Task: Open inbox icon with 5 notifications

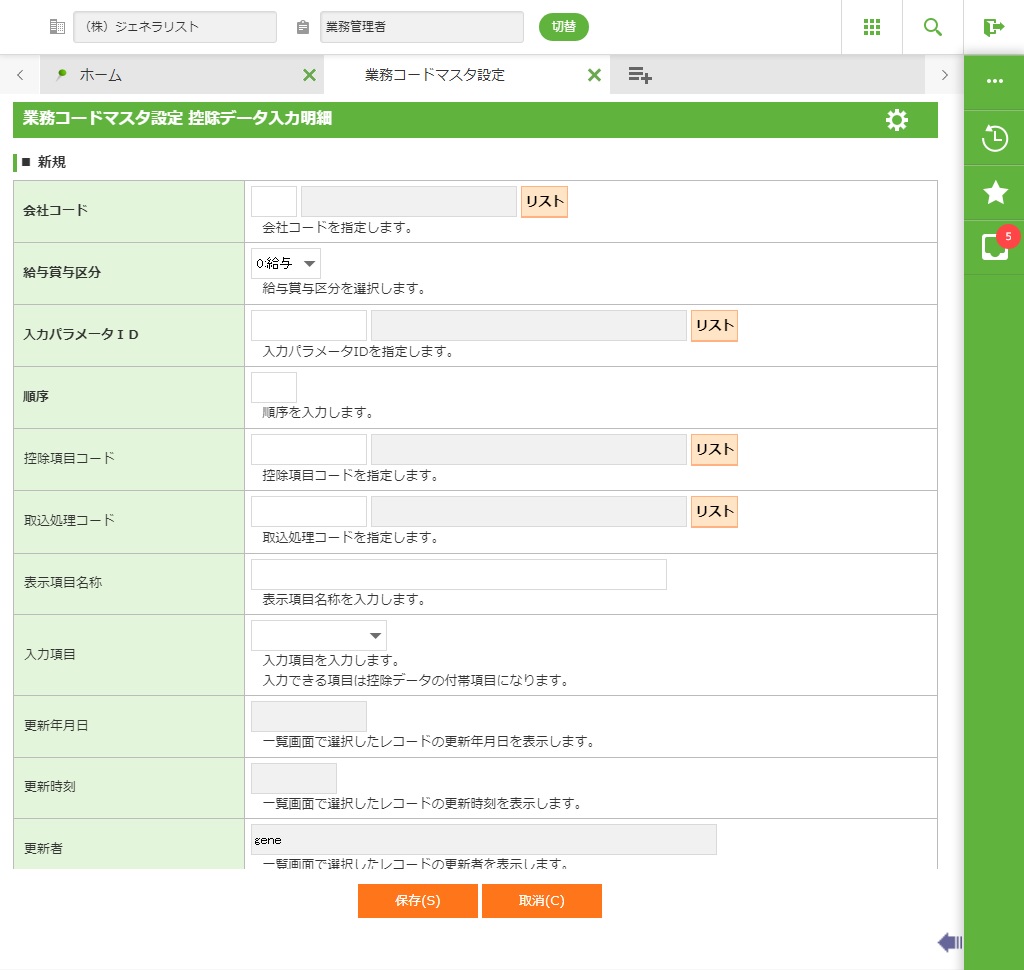Action: 994,247
